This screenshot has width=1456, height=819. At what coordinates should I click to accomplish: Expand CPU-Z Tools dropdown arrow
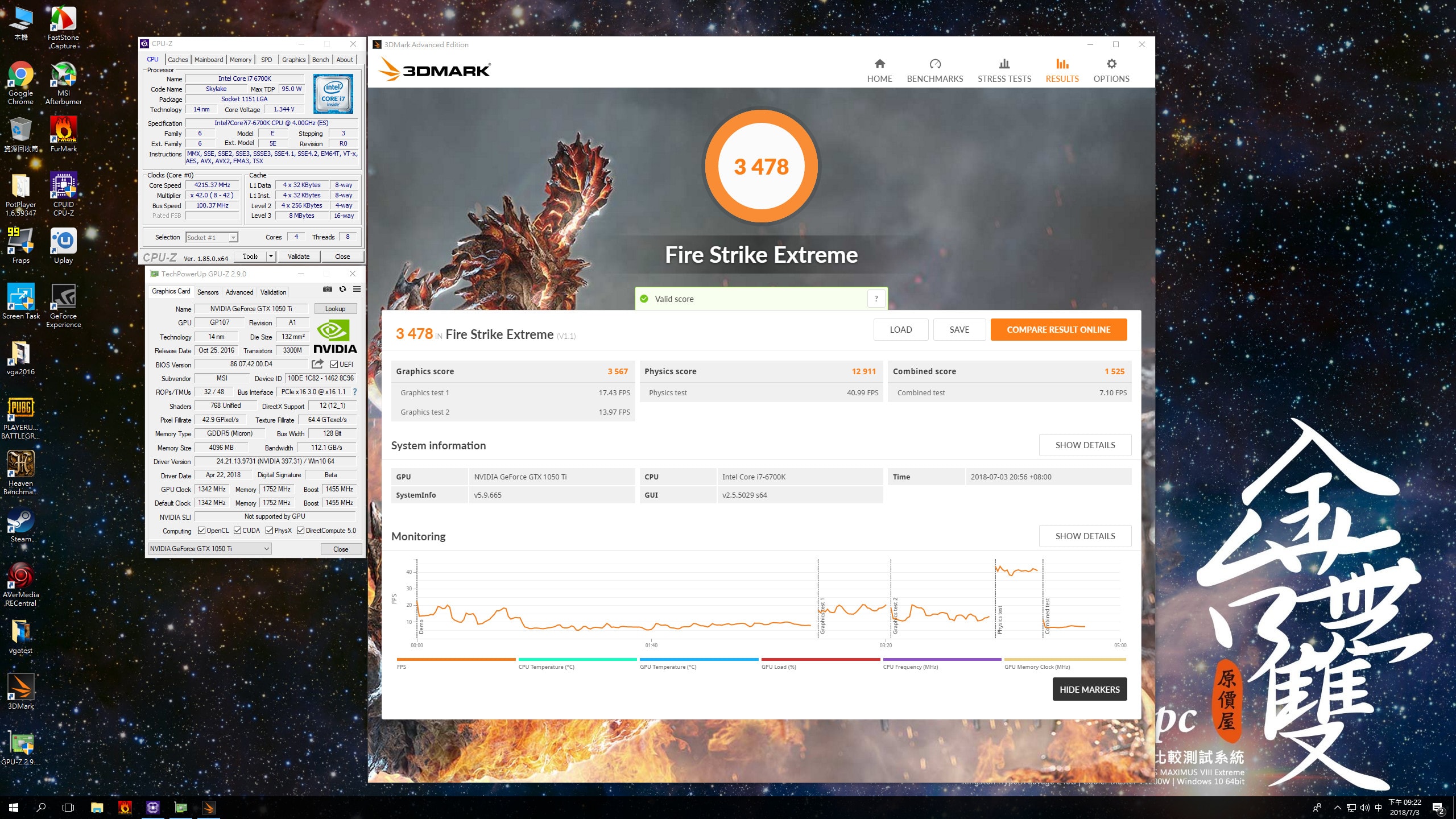(x=271, y=257)
